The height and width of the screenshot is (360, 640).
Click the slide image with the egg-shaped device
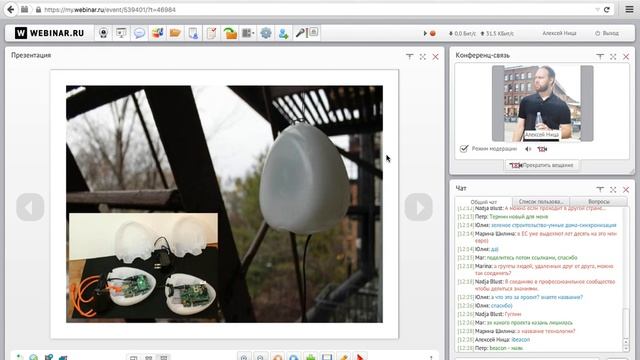point(224,204)
